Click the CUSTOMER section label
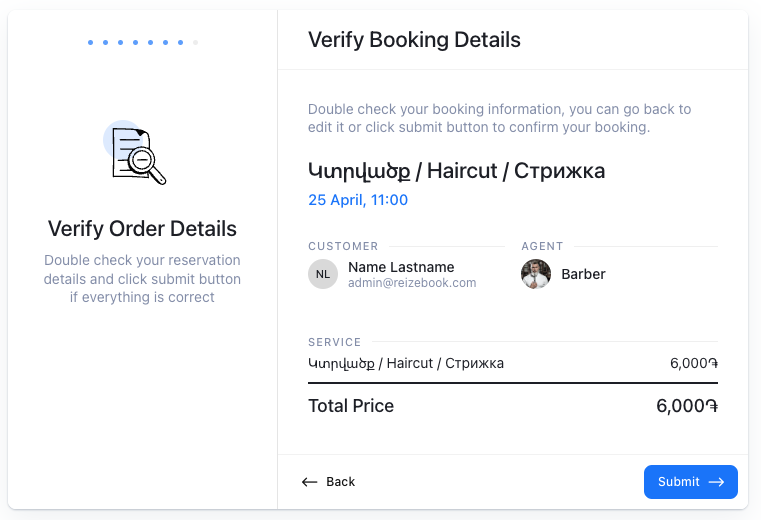The image size is (761, 520). coord(343,246)
